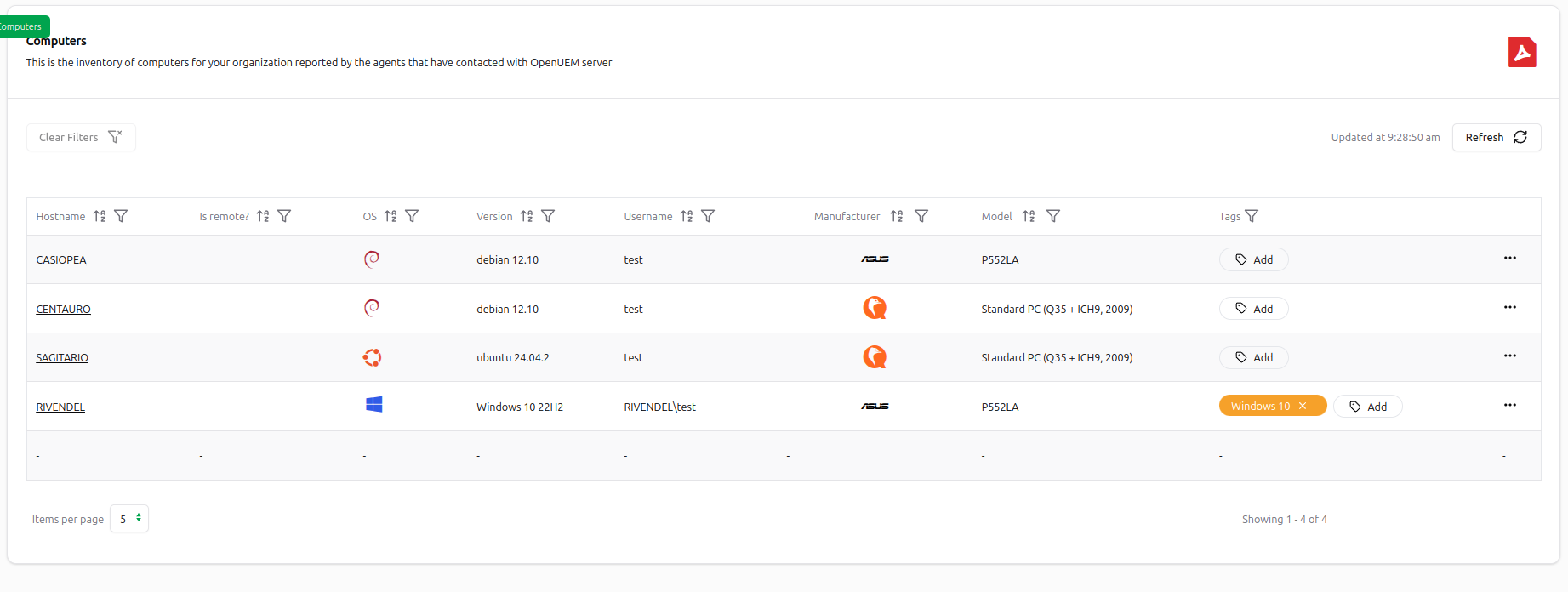This screenshot has width=1568, height=592.
Task: Sort the OS column
Action: (391, 216)
